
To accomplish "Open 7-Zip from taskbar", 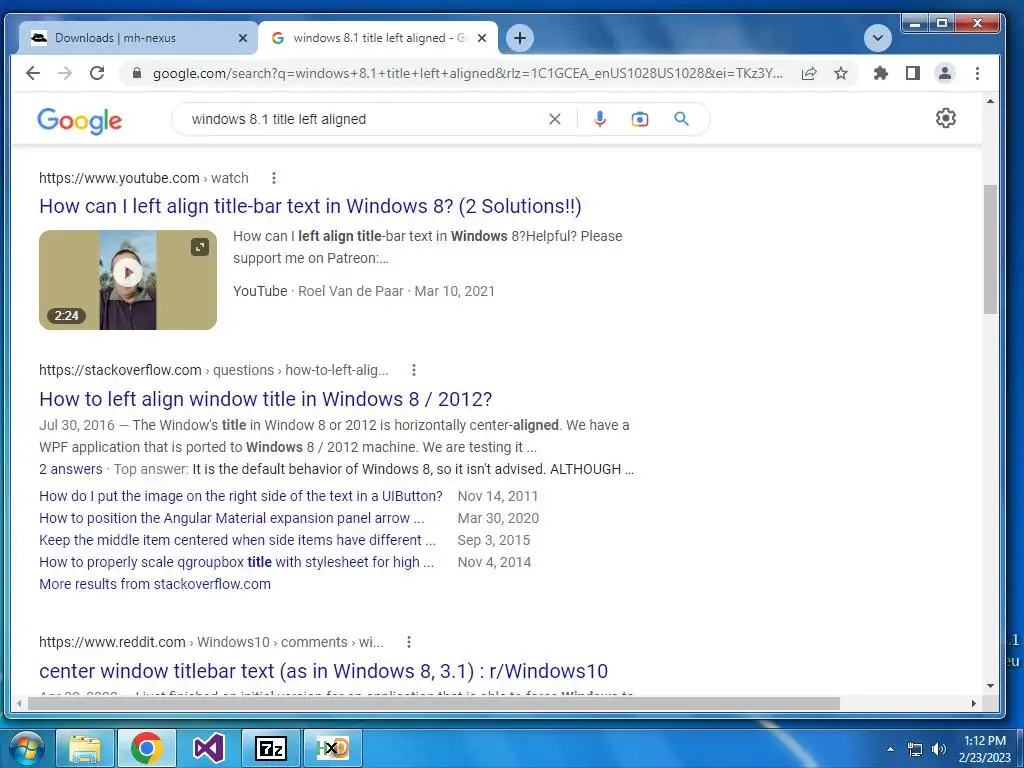I will (271, 748).
